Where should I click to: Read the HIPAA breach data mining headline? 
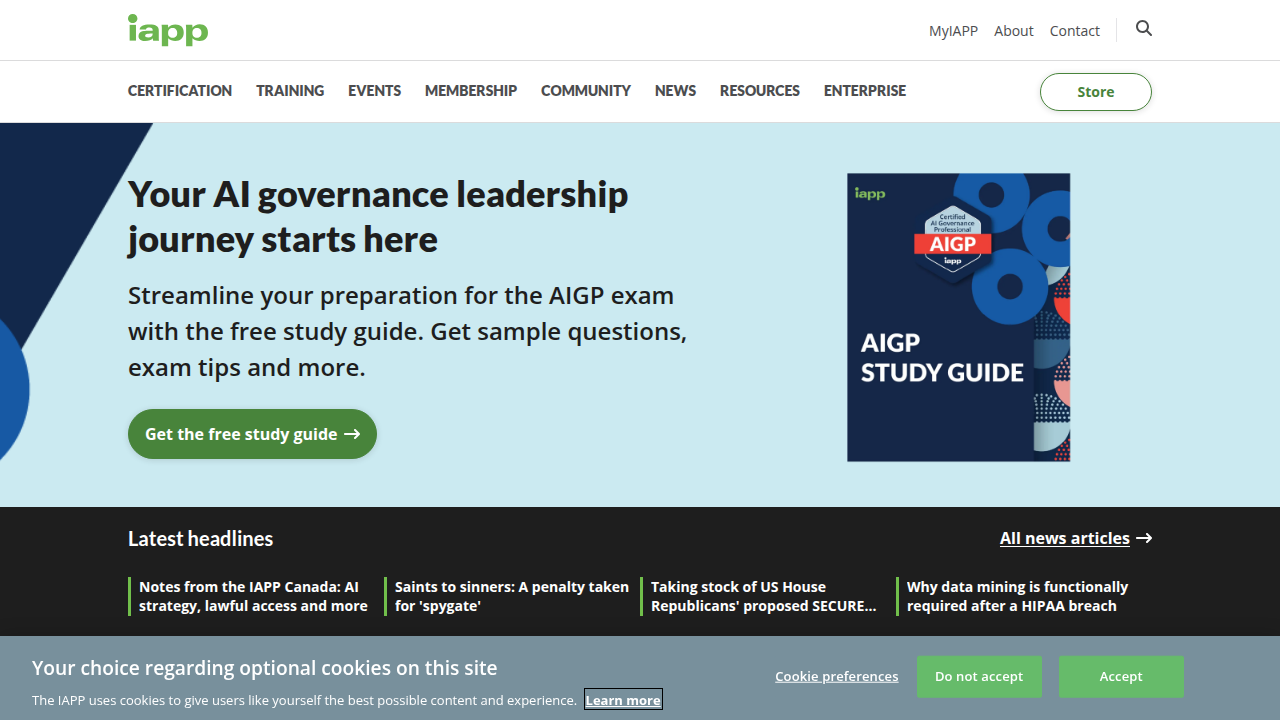click(x=1018, y=596)
